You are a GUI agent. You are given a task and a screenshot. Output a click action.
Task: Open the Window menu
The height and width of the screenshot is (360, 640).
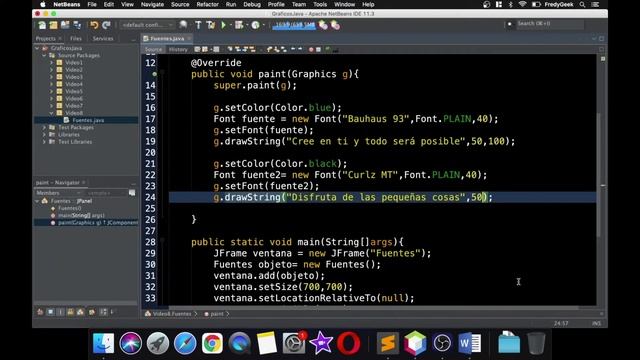point(344,4)
